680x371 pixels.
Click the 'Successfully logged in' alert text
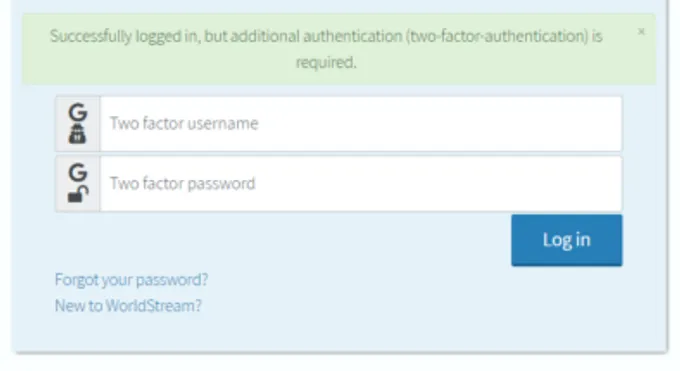coord(326,49)
